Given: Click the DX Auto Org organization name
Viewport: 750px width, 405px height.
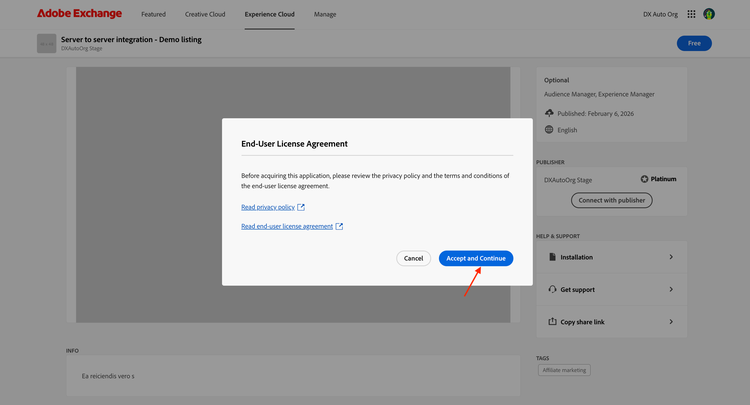Looking at the screenshot, I should click(660, 14).
